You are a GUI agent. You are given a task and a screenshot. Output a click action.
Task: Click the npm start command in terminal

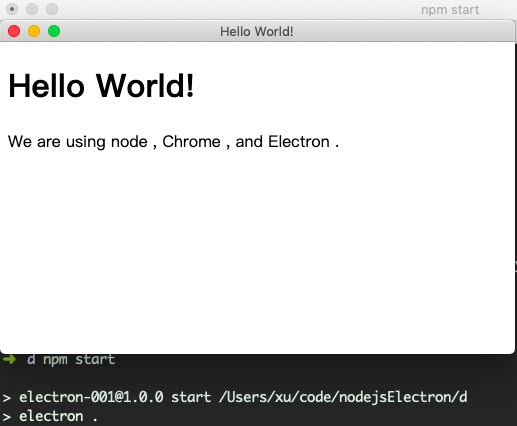point(79,359)
